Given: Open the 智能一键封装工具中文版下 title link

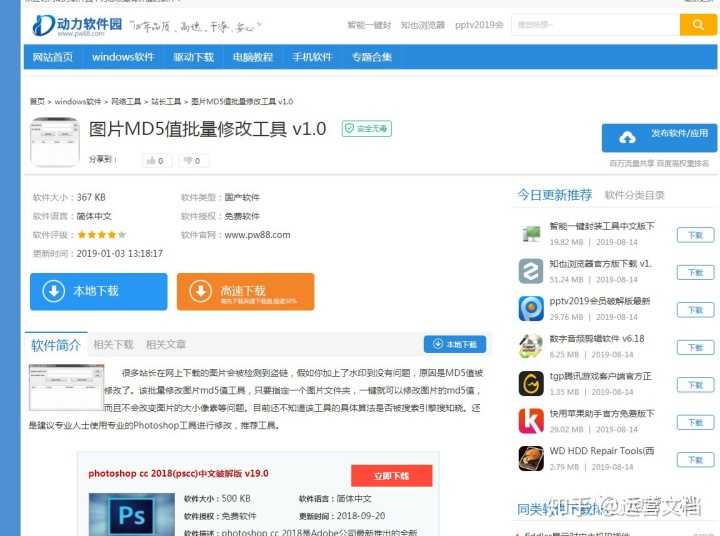Looking at the screenshot, I should pyautogui.click(x=602, y=226).
